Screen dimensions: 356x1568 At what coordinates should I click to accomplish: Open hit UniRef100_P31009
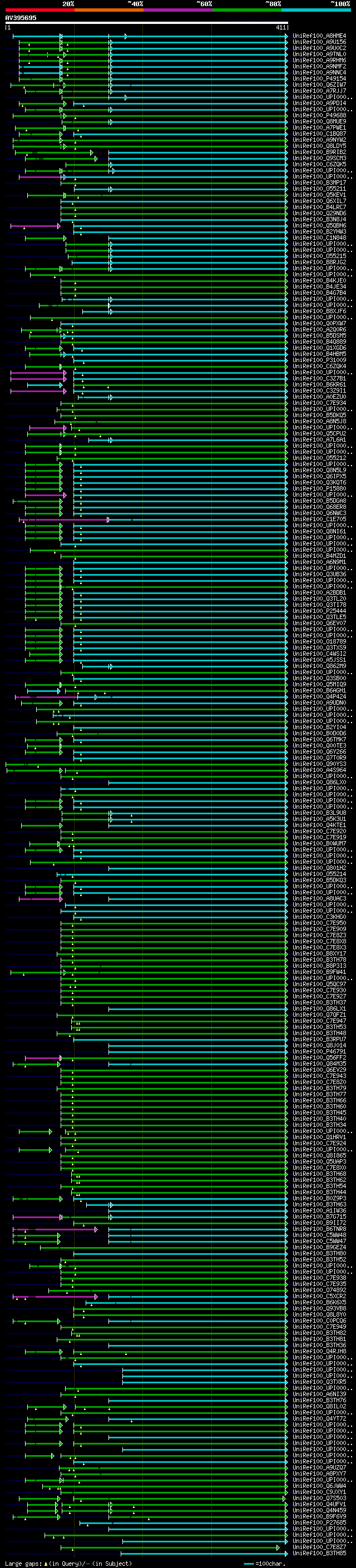(319, 360)
